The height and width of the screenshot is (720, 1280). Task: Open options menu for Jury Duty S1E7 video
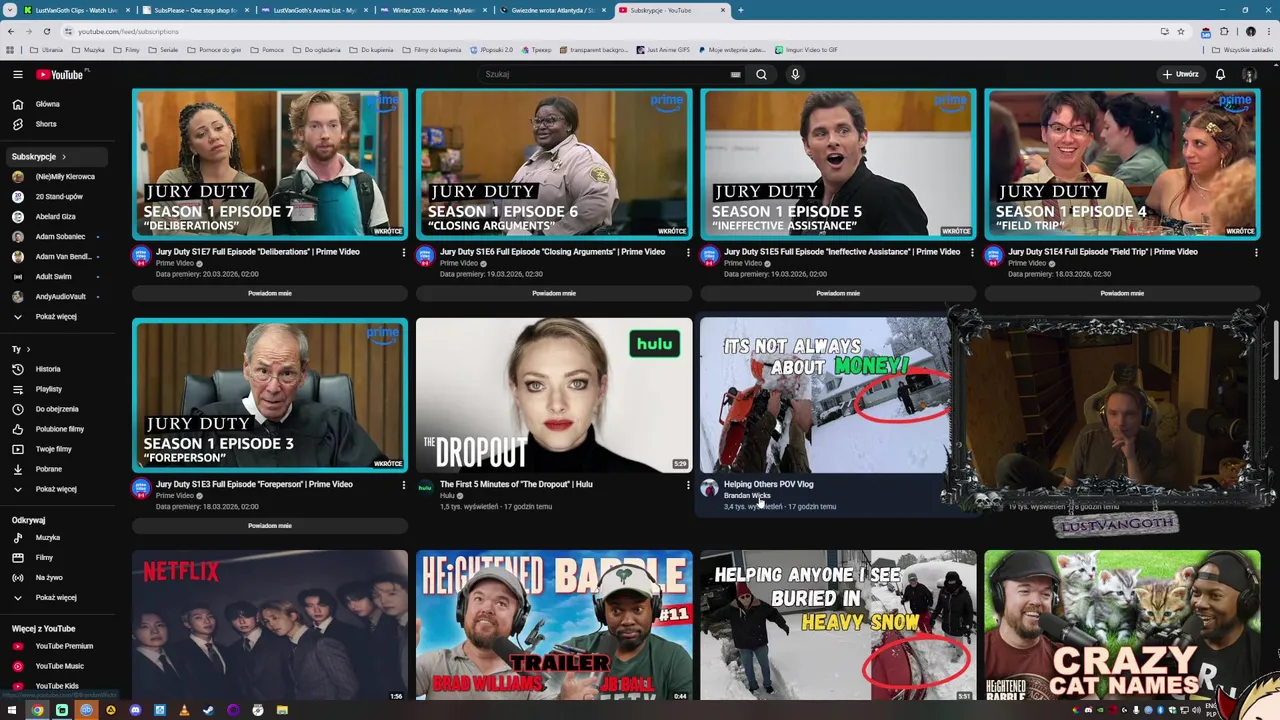[404, 253]
